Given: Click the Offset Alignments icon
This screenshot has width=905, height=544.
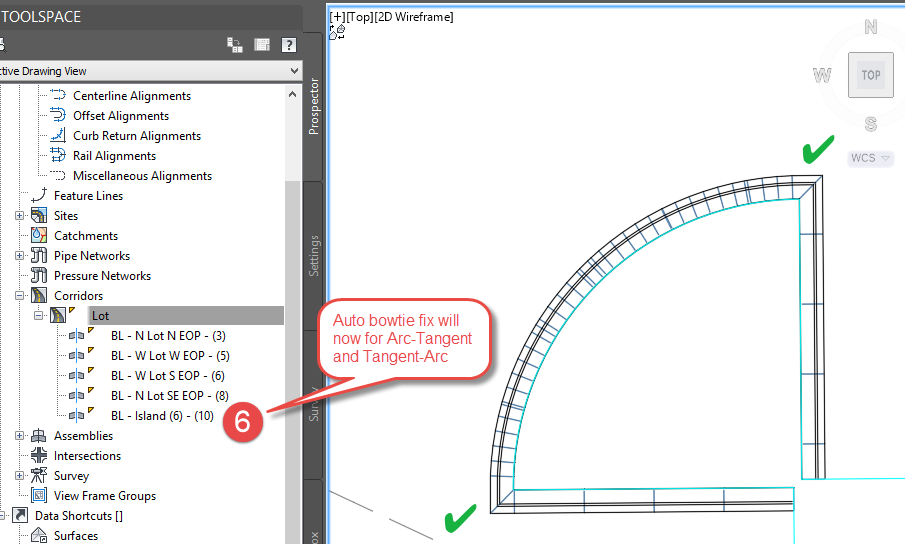Looking at the screenshot, I should [x=58, y=115].
